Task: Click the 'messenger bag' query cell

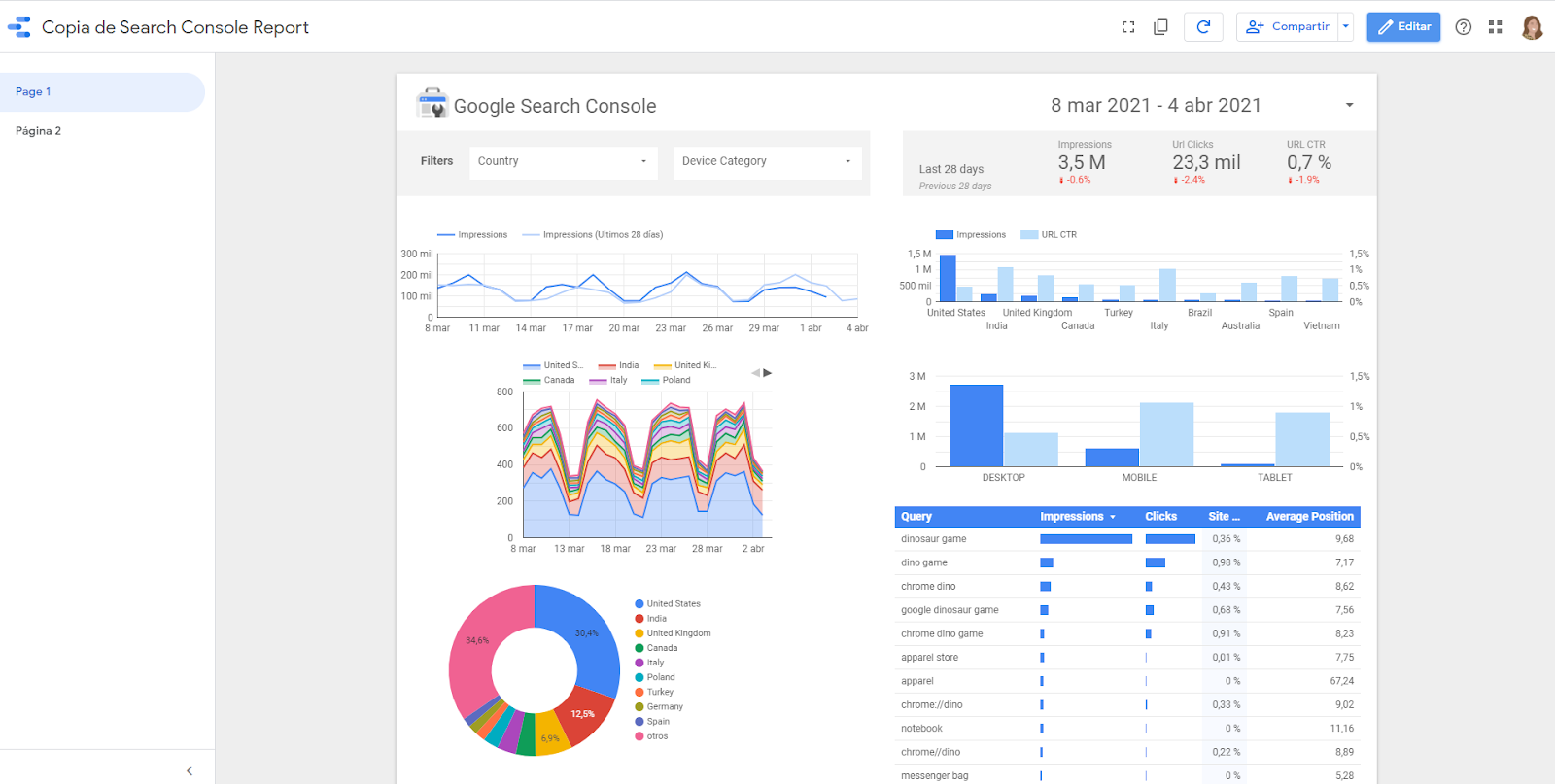Action: coord(935,776)
